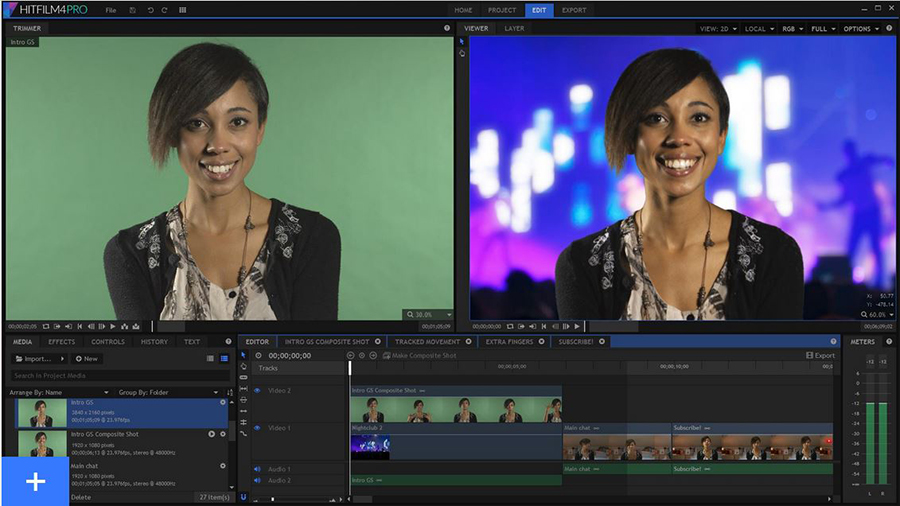The width and height of the screenshot is (900, 506).
Task: Toggle visibility of Video 1 track
Action: pyautogui.click(x=257, y=428)
